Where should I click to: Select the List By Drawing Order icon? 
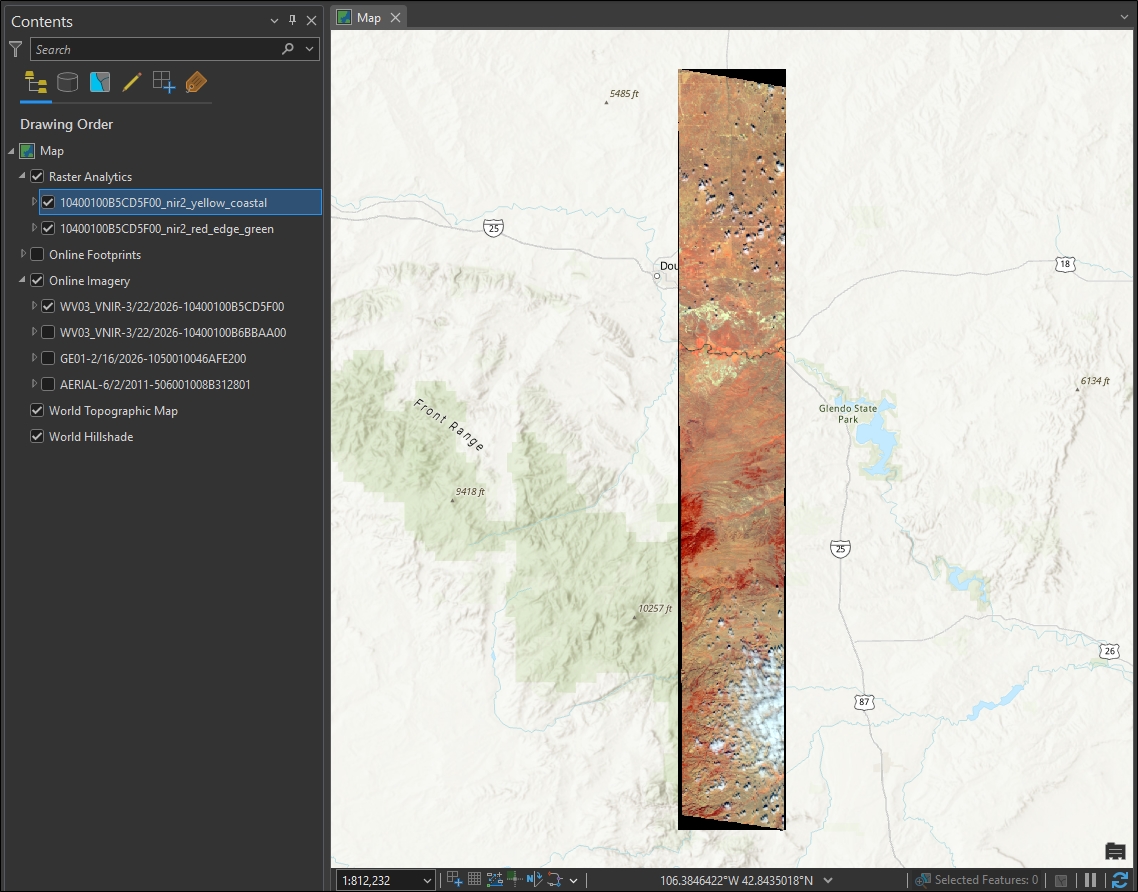[x=36, y=83]
